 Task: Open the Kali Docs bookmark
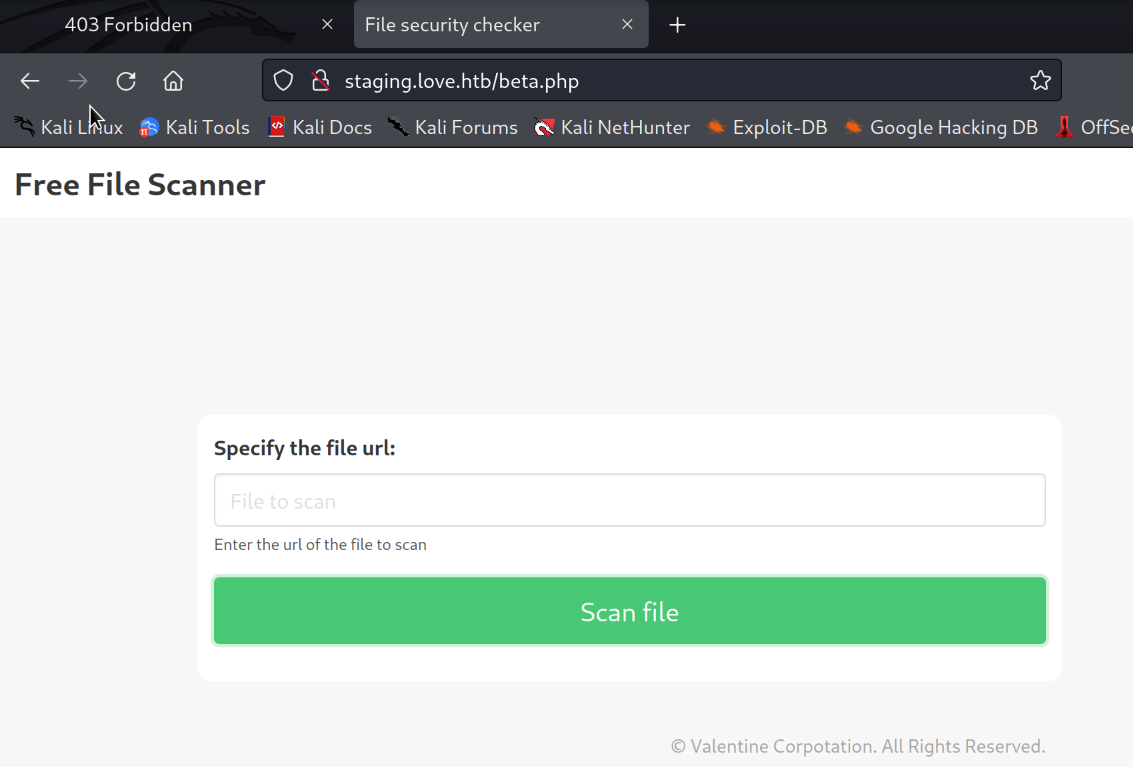320,128
